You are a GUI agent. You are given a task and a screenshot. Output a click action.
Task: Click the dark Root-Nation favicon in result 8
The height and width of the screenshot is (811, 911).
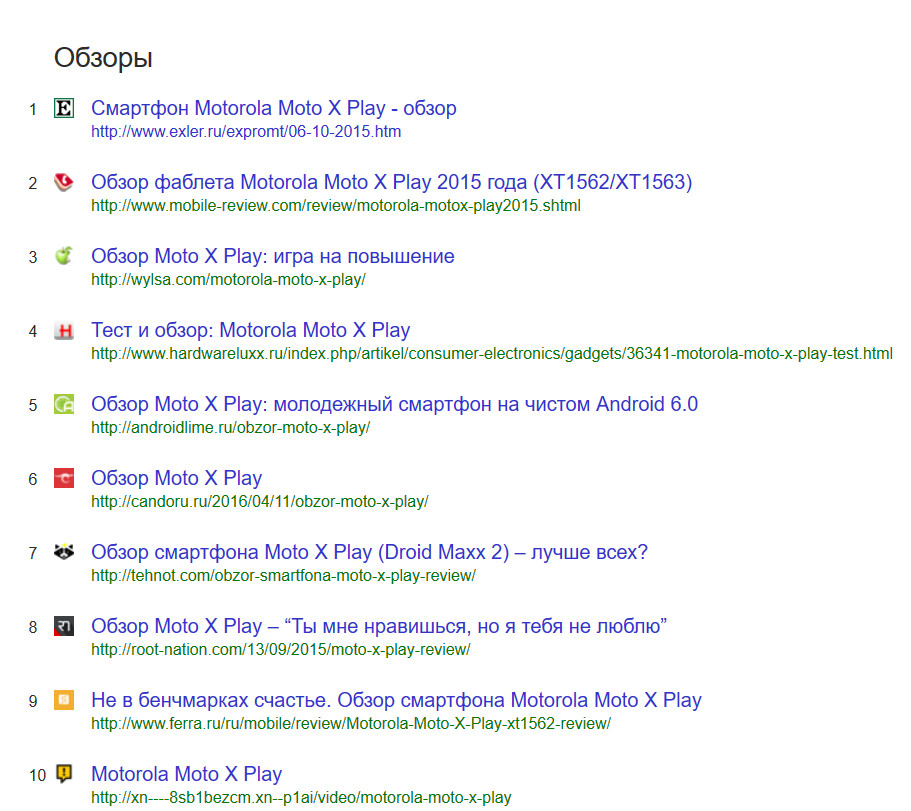coord(64,627)
